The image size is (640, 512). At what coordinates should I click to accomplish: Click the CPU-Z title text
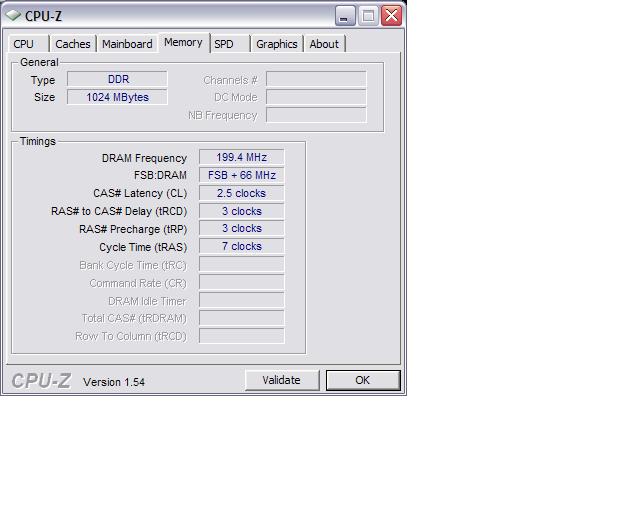(x=43, y=16)
